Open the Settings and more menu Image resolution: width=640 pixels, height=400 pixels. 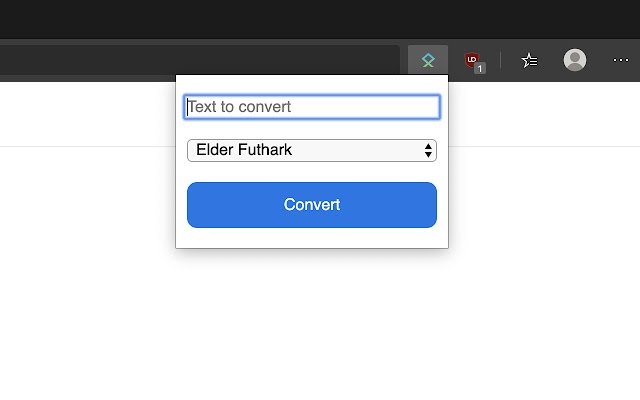point(621,61)
